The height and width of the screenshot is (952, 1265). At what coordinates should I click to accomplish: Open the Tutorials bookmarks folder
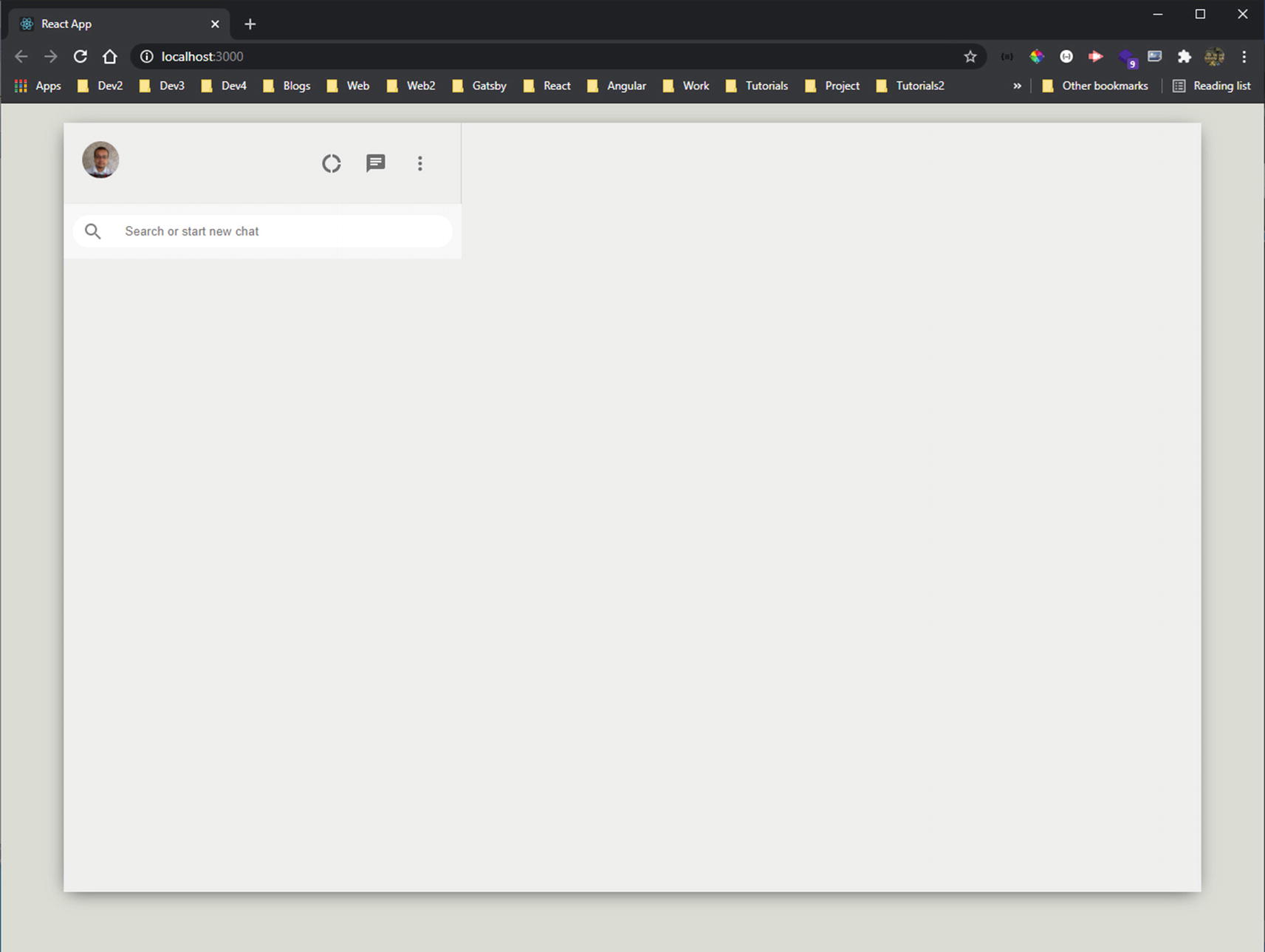coord(757,86)
